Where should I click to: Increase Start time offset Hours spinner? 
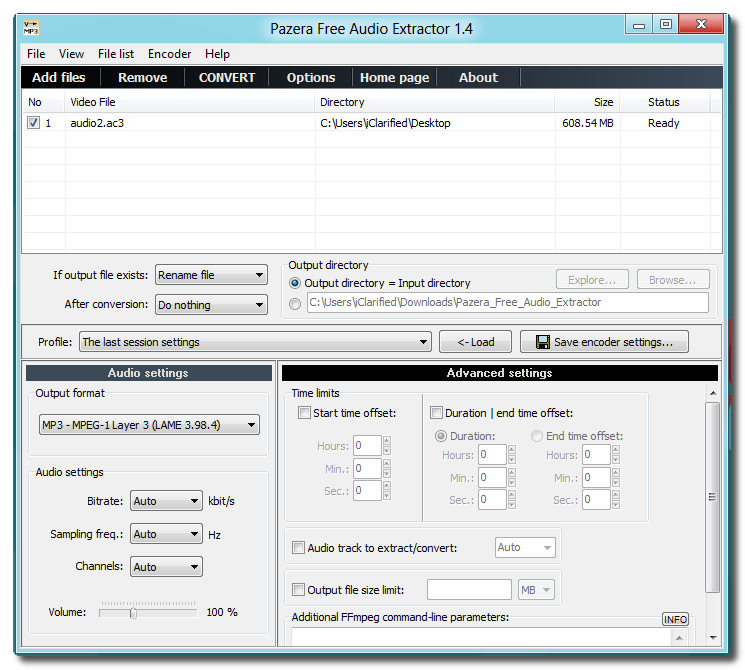(387, 440)
